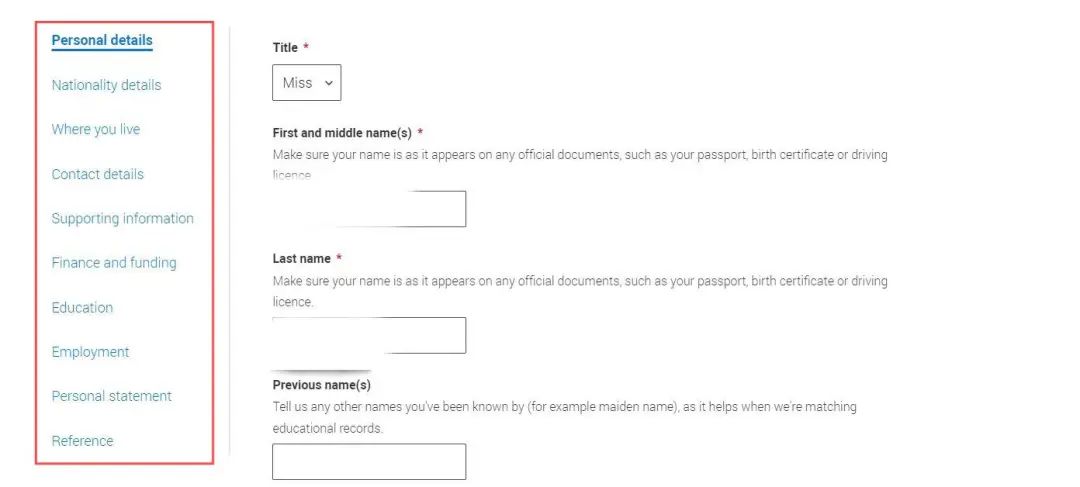Click the Last name field label
Screen dimensions: 1080x487
301,258
